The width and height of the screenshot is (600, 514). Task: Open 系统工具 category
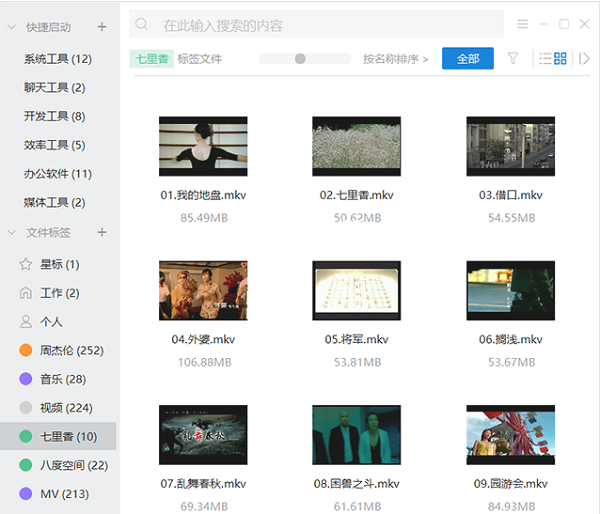click(57, 59)
